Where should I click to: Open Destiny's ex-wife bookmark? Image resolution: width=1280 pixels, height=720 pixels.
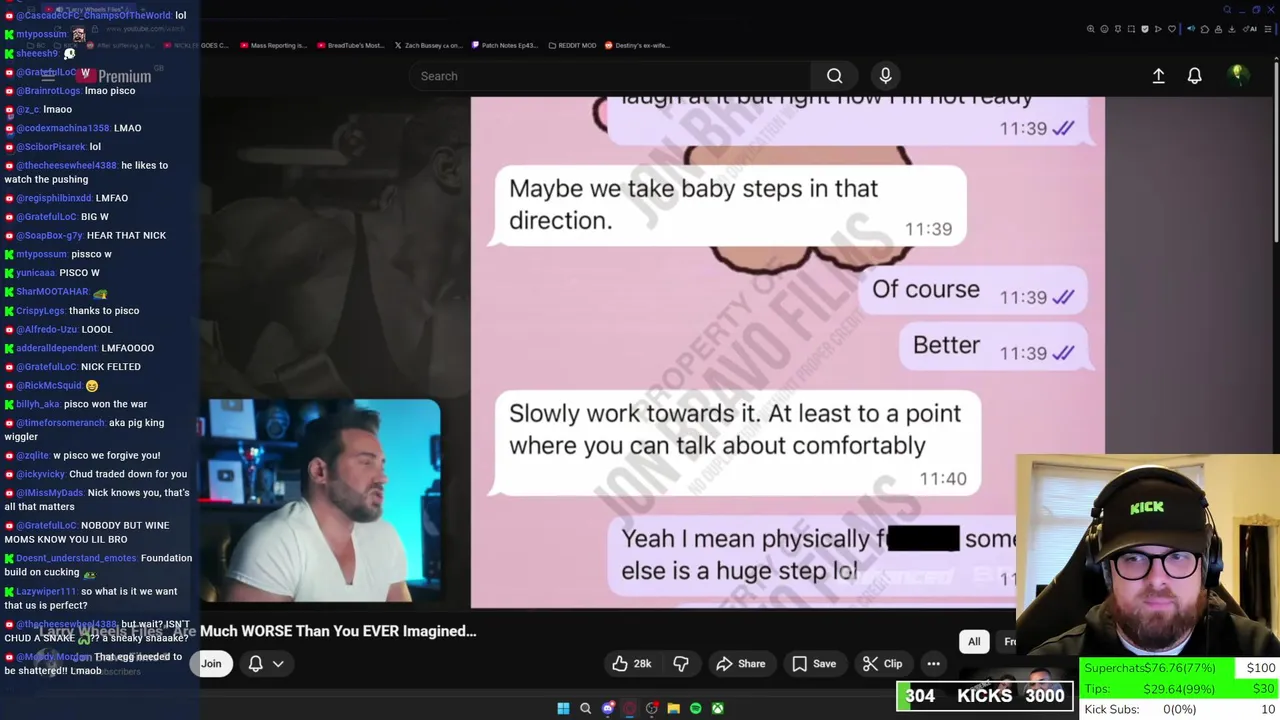point(638,45)
